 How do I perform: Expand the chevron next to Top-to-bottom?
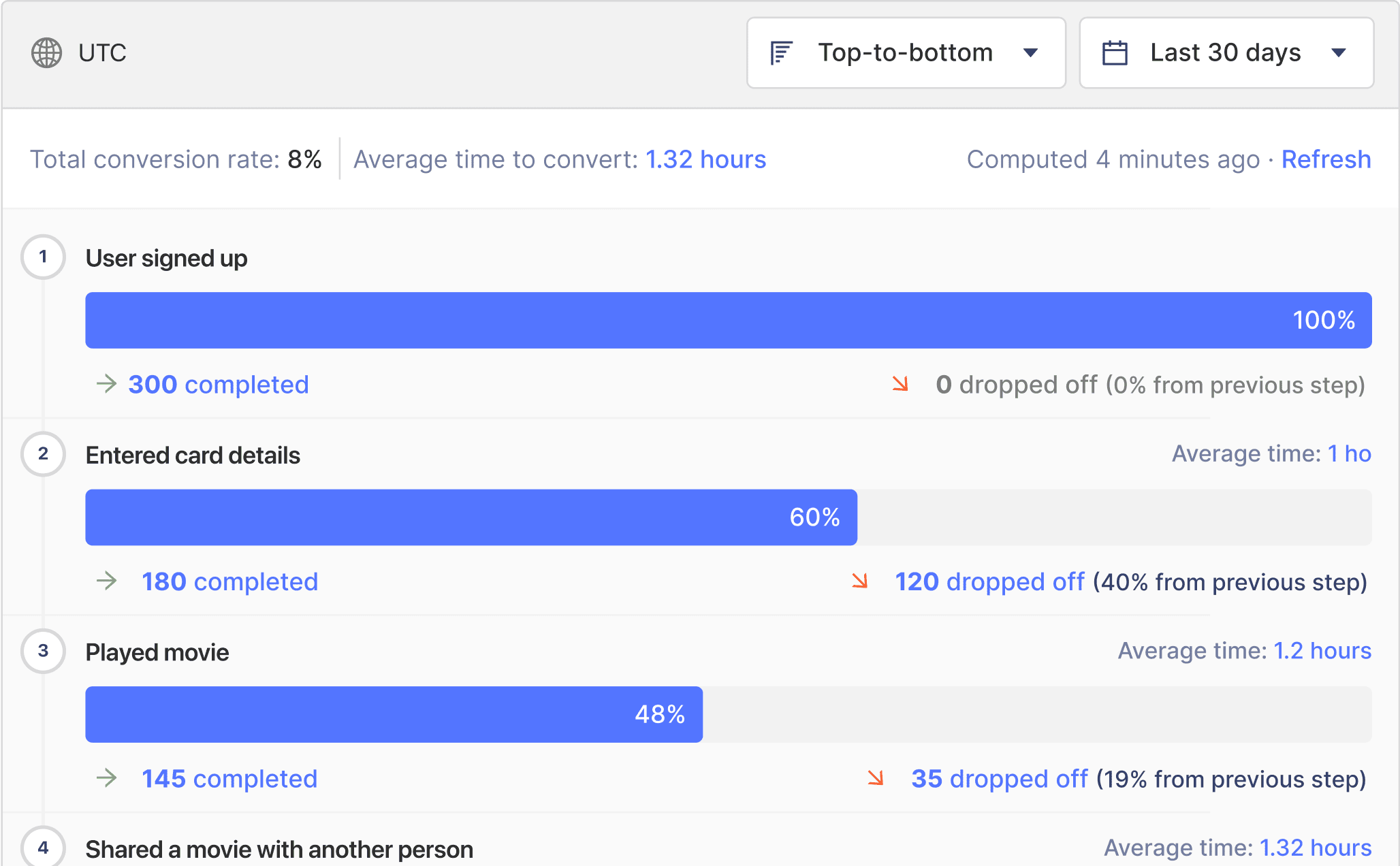[1030, 52]
